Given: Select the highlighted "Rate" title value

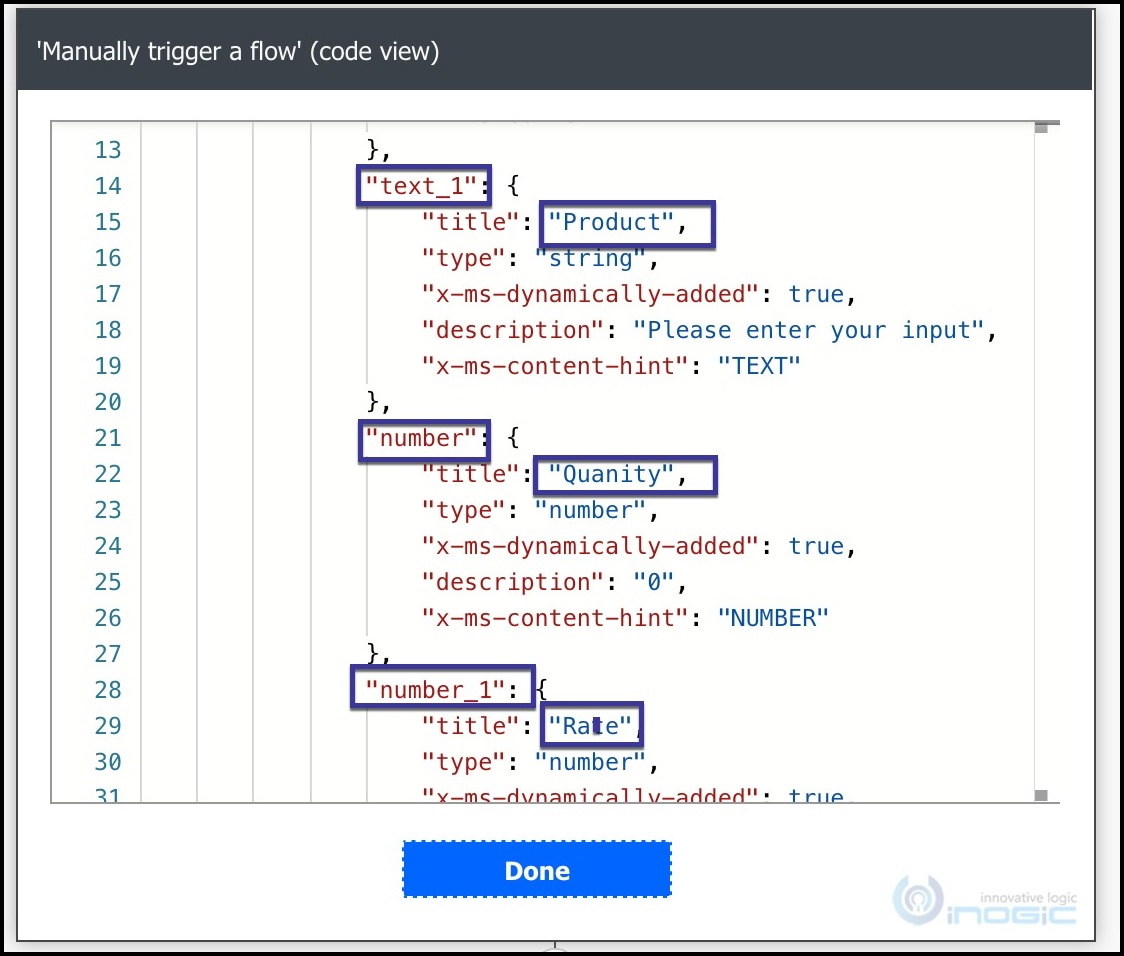Looking at the screenshot, I should coord(591,725).
